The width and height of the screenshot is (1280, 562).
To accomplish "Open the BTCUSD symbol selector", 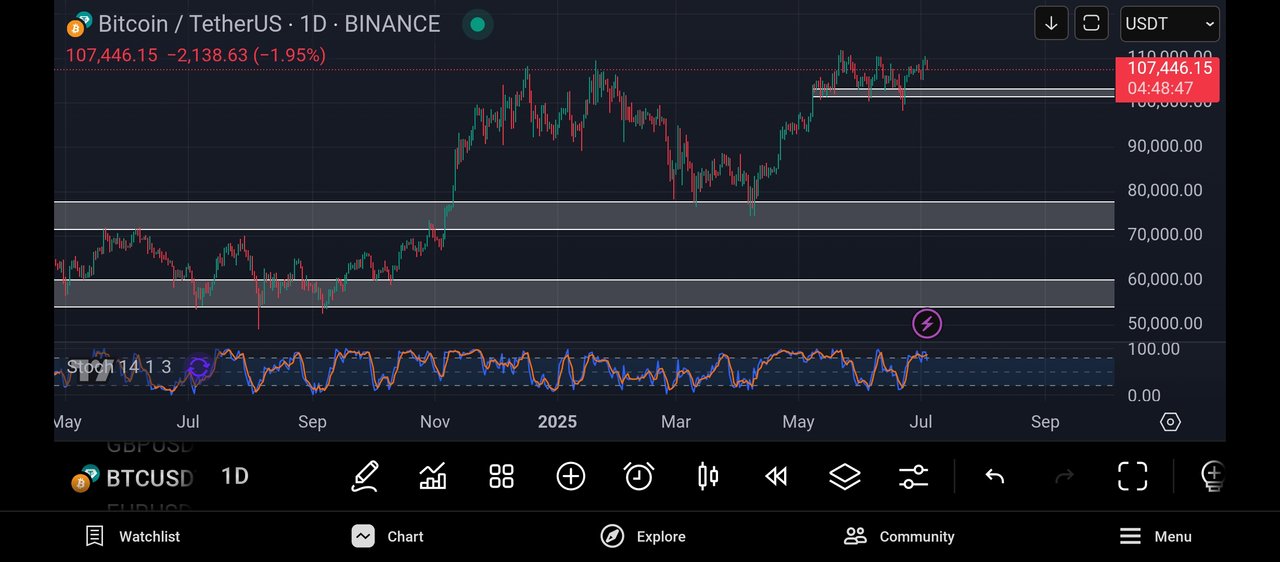I will pos(131,478).
